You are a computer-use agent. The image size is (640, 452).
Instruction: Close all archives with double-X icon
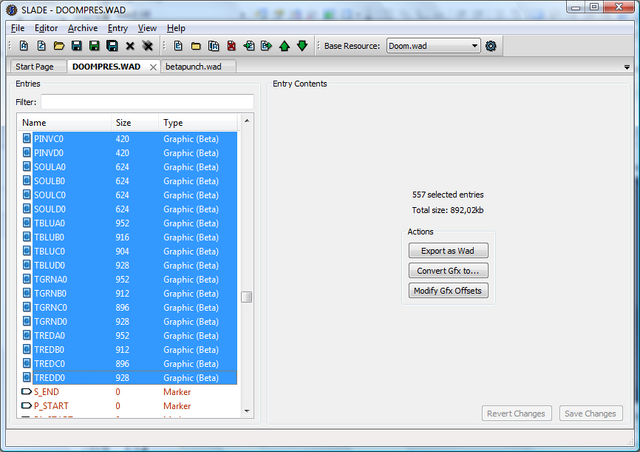147,46
